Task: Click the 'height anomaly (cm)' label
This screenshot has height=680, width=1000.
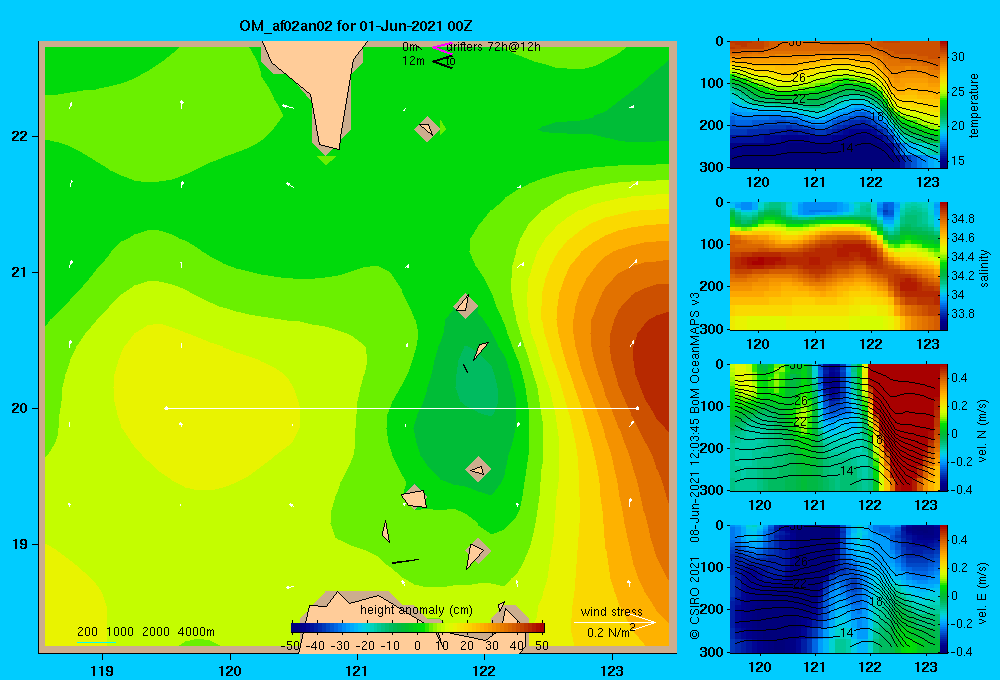Action: (x=416, y=610)
